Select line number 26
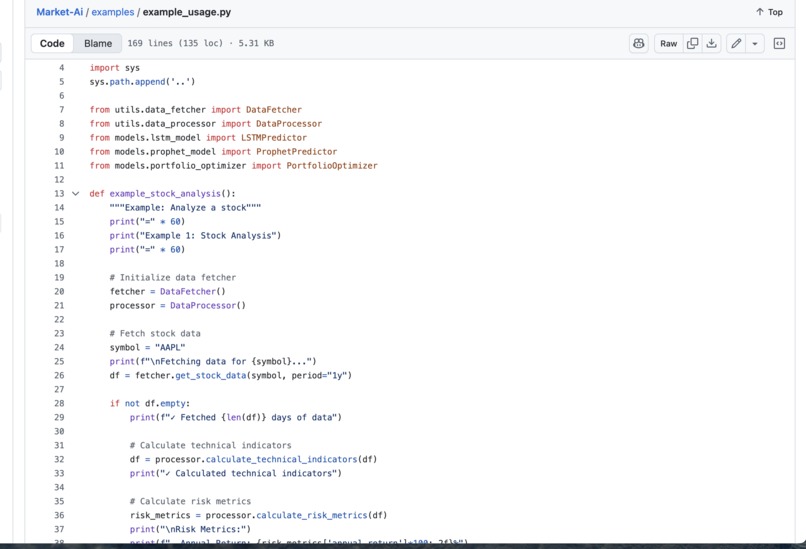 click(x=59, y=375)
